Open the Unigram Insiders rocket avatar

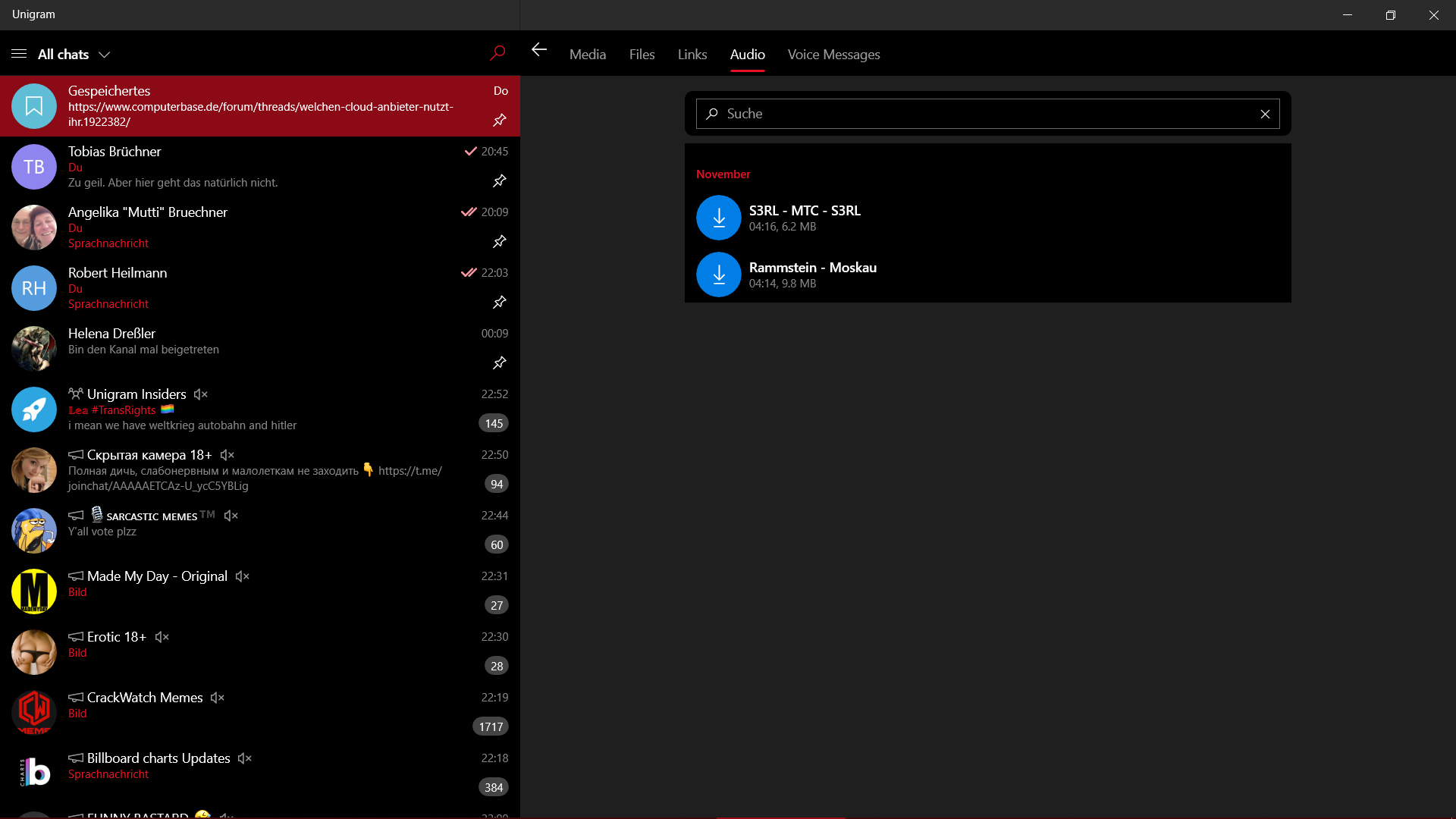34,409
